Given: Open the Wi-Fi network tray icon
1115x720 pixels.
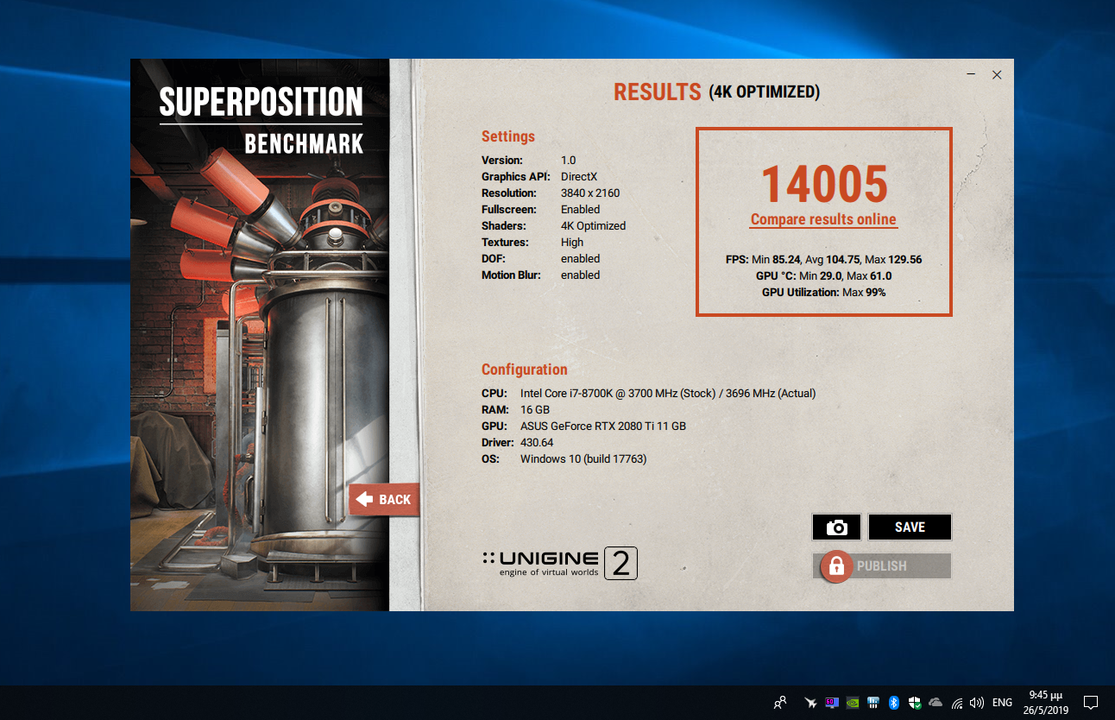Looking at the screenshot, I should coord(957,703).
